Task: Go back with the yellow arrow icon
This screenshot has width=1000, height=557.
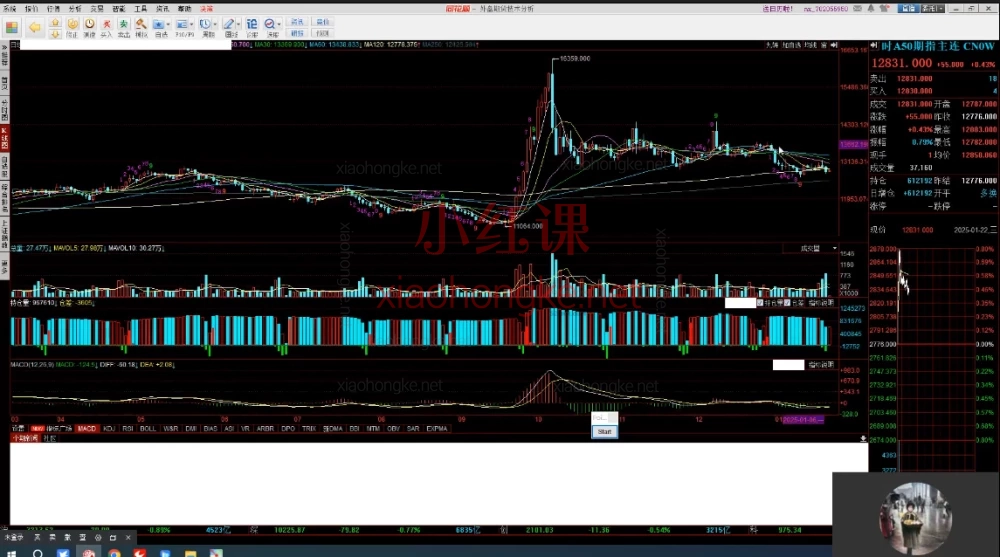Action: click(x=34, y=27)
